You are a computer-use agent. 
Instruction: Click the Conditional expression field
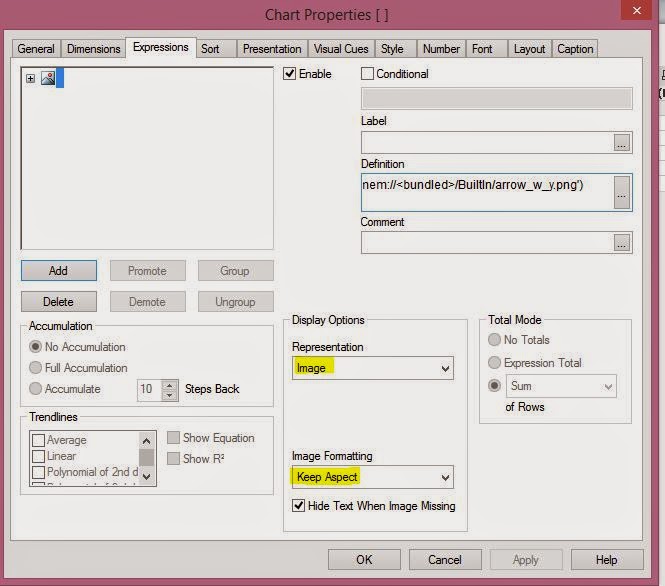click(497, 98)
